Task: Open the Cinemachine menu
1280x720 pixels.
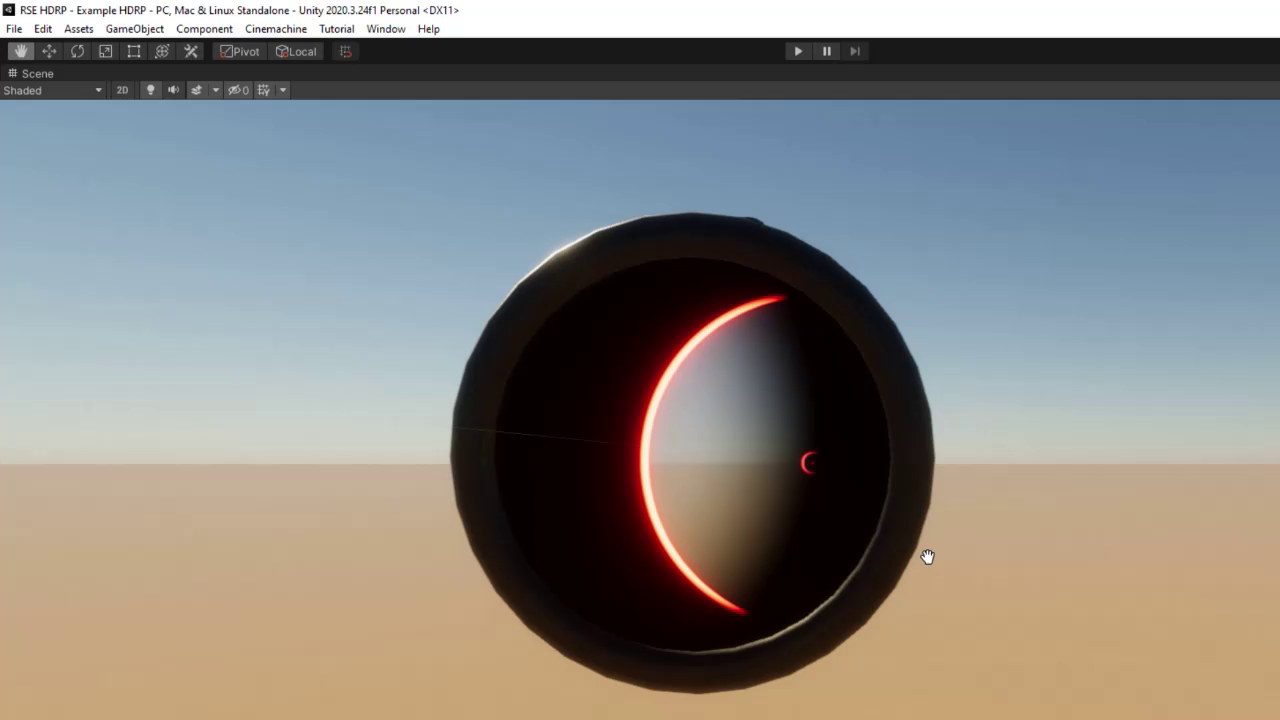Action: [276, 29]
